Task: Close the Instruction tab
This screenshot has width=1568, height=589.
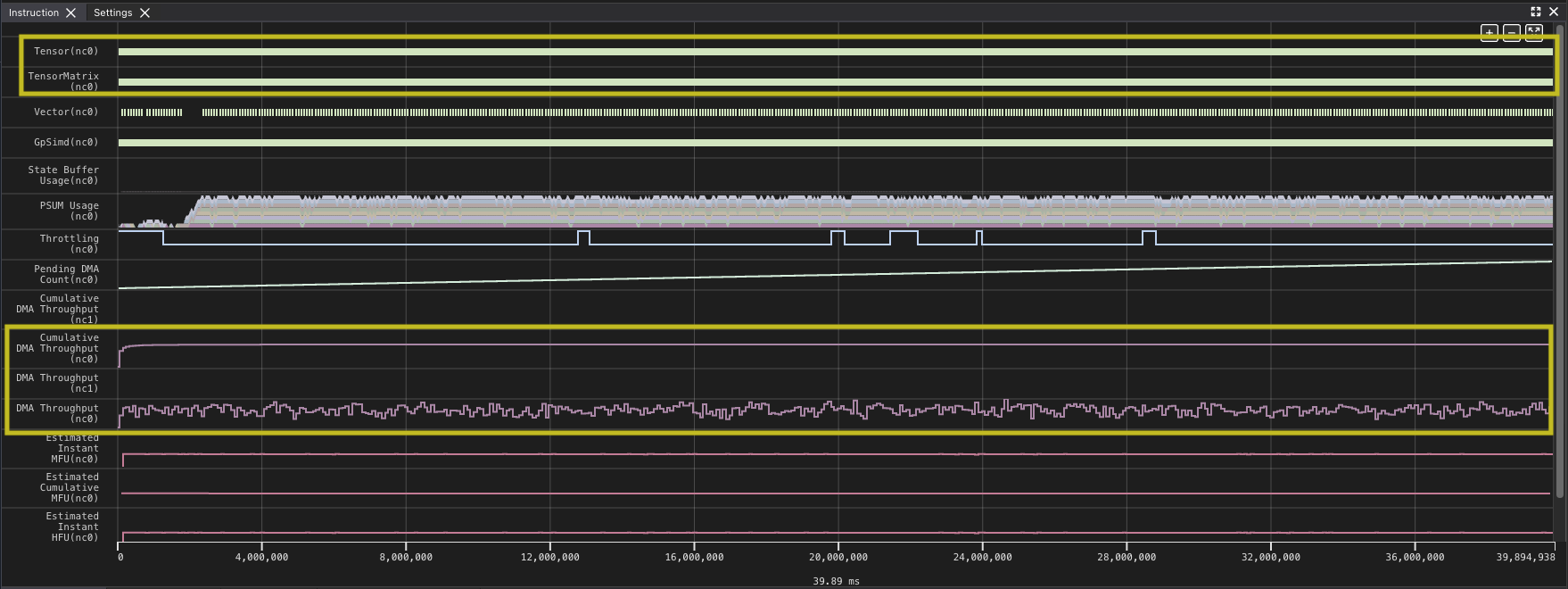Action: tap(71, 12)
